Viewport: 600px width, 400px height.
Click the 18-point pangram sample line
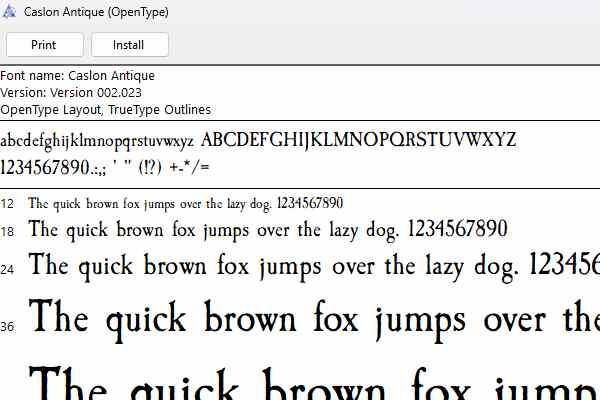[x=268, y=230]
